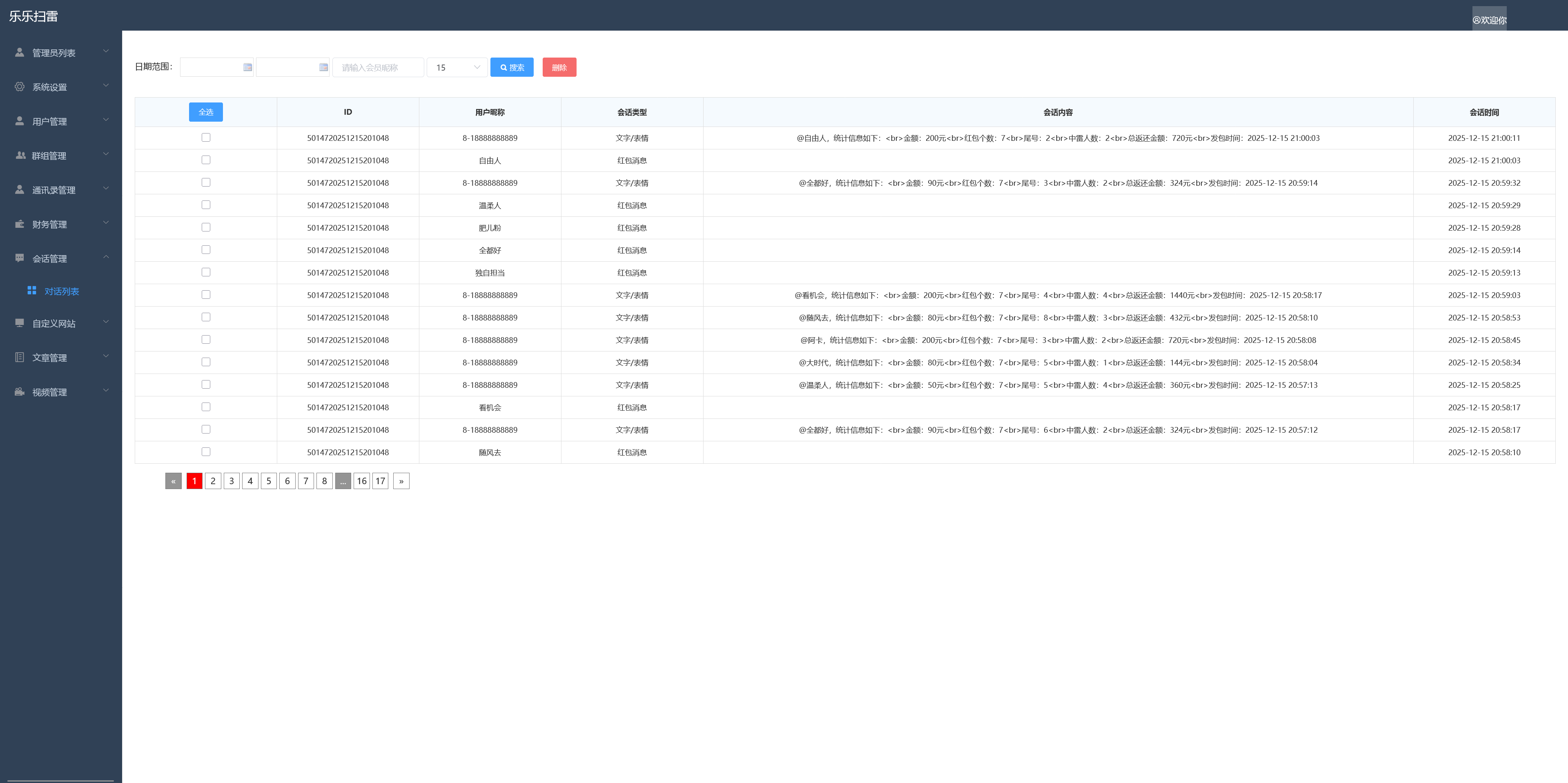Tick the checkbox for 温柔人 row
This screenshot has width=1568, height=783.
pyautogui.click(x=206, y=205)
